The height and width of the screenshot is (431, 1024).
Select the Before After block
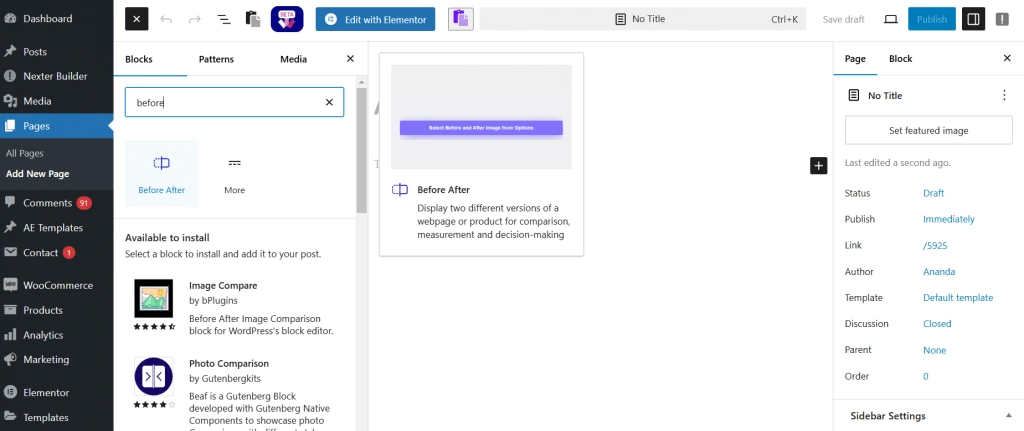(x=161, y=173)
